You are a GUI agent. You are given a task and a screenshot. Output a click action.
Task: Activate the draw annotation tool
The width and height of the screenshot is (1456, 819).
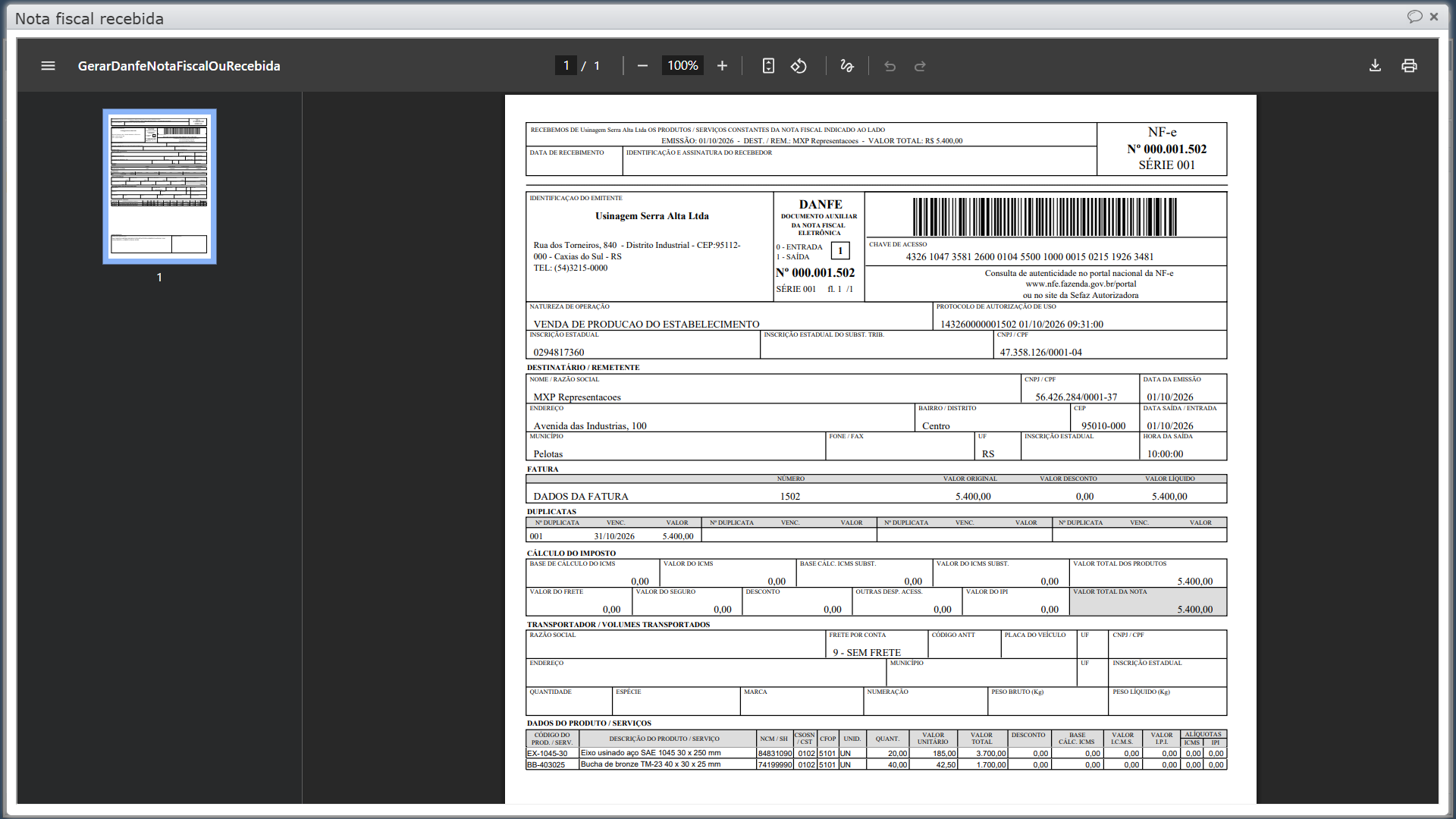point(847,66)
